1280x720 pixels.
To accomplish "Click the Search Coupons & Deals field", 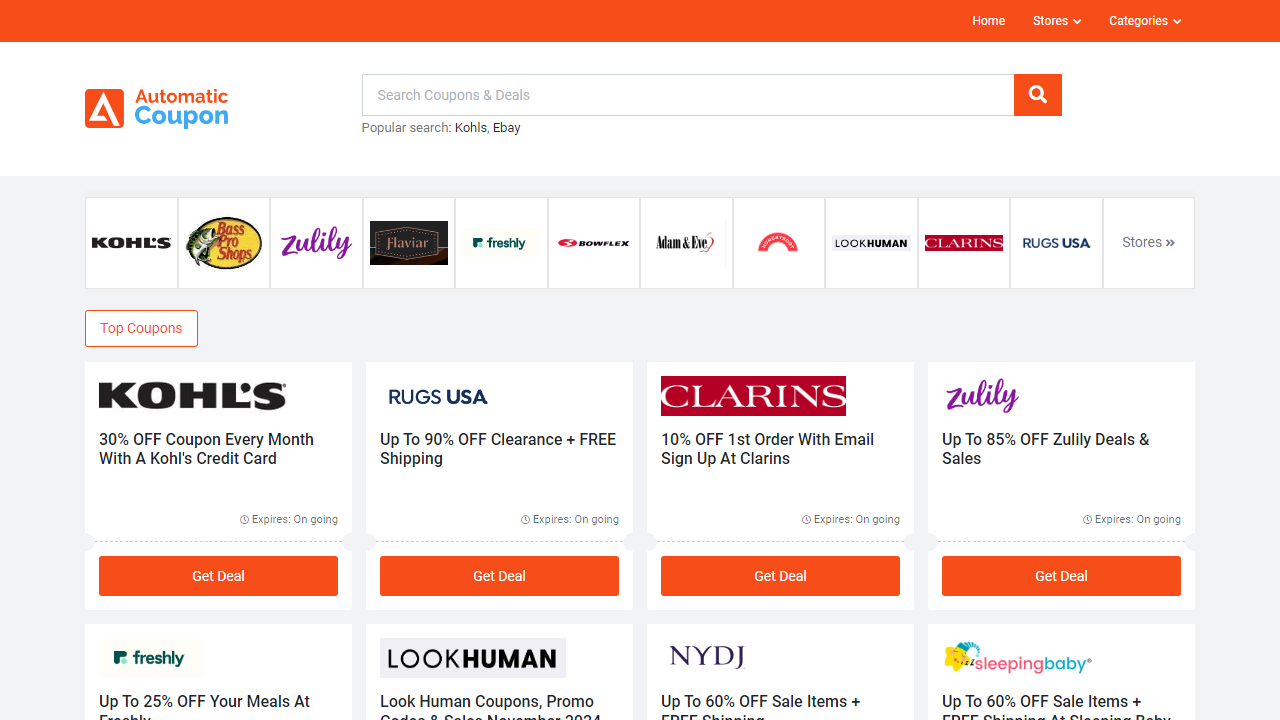I will pyautogui.click(x=687, y=94).
